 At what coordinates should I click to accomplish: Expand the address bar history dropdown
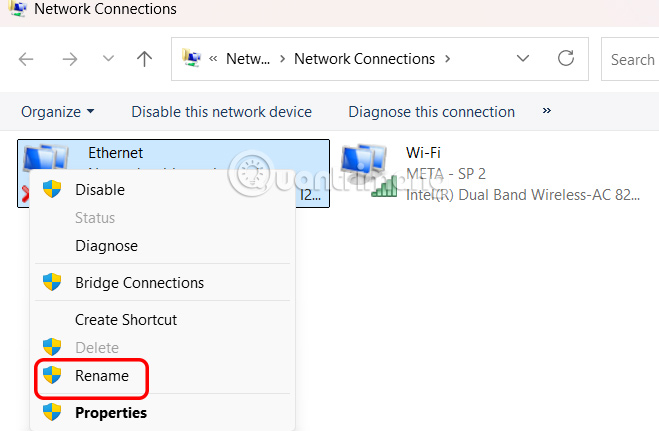coord(522,59)
